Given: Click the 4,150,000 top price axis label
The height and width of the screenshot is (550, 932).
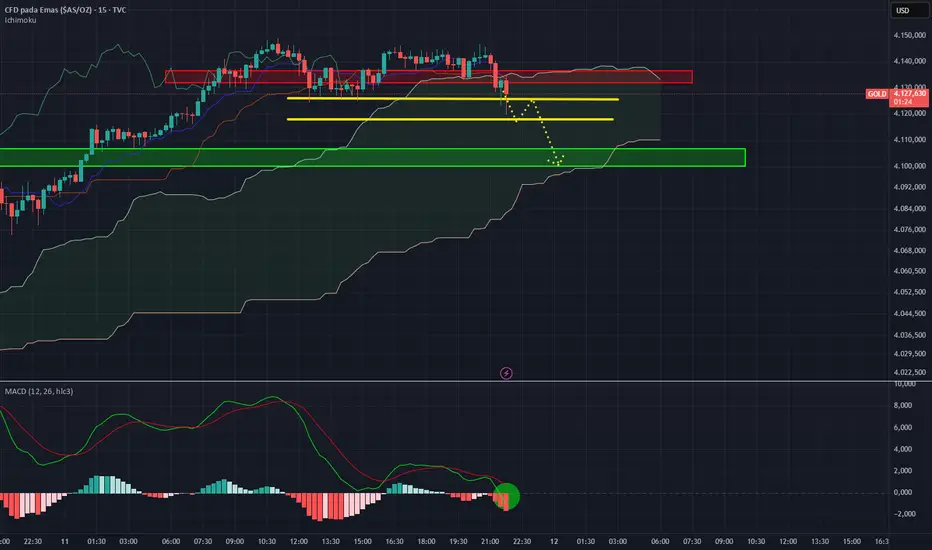Looking at the screenshot, I should 909,36.
